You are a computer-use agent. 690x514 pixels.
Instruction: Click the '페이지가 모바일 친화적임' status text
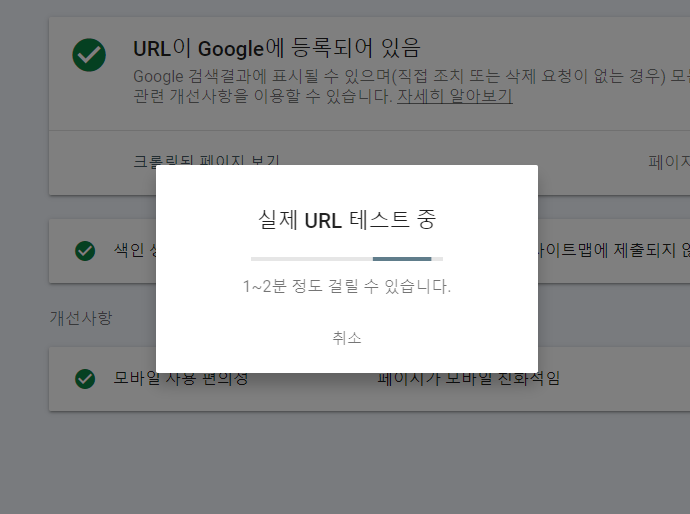point(469,378)
